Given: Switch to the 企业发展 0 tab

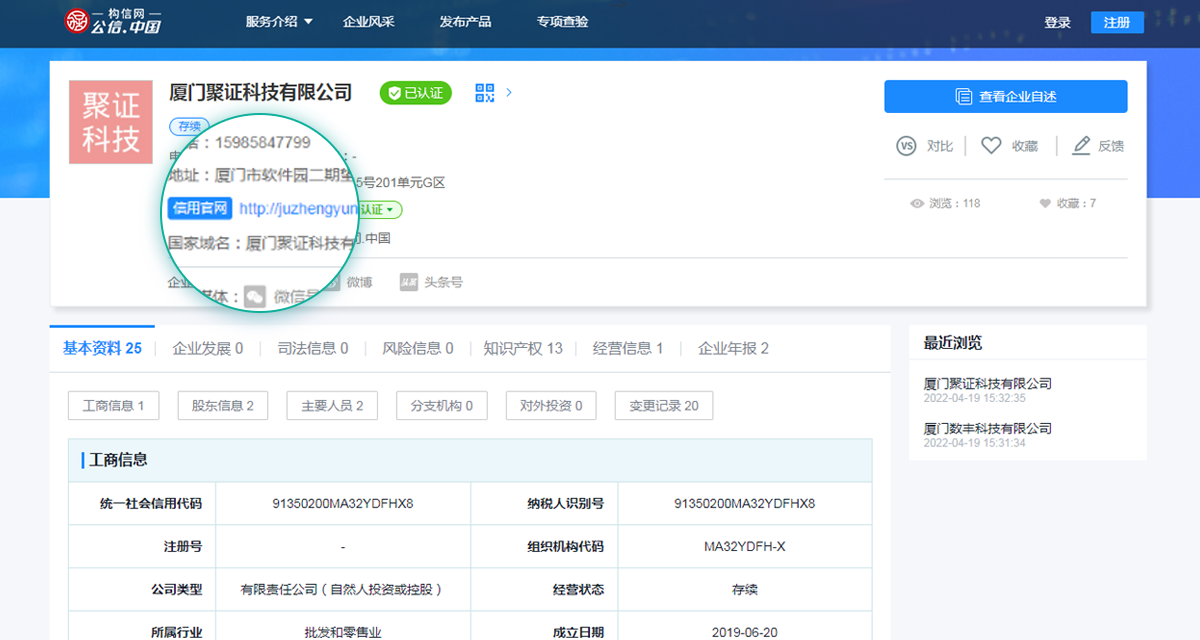Looking at the screenshot, I should 208,348.
